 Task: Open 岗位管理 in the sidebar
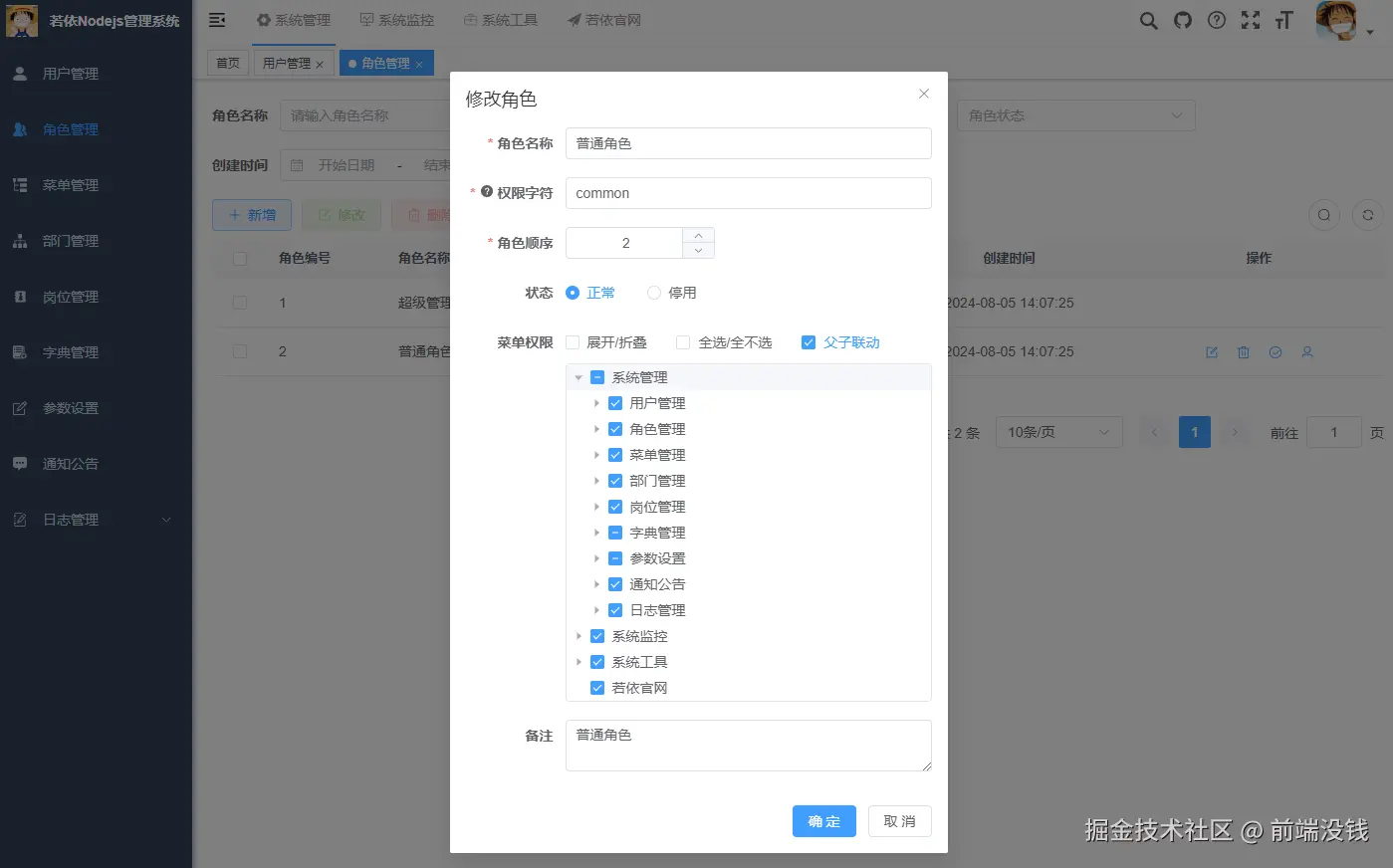click(x=96, y=297)
